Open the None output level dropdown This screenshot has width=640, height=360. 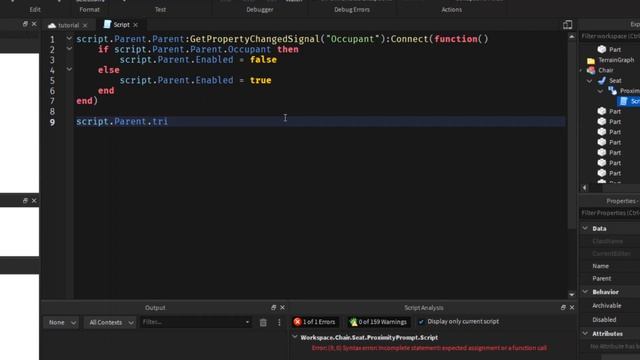(x=61, y=322)
